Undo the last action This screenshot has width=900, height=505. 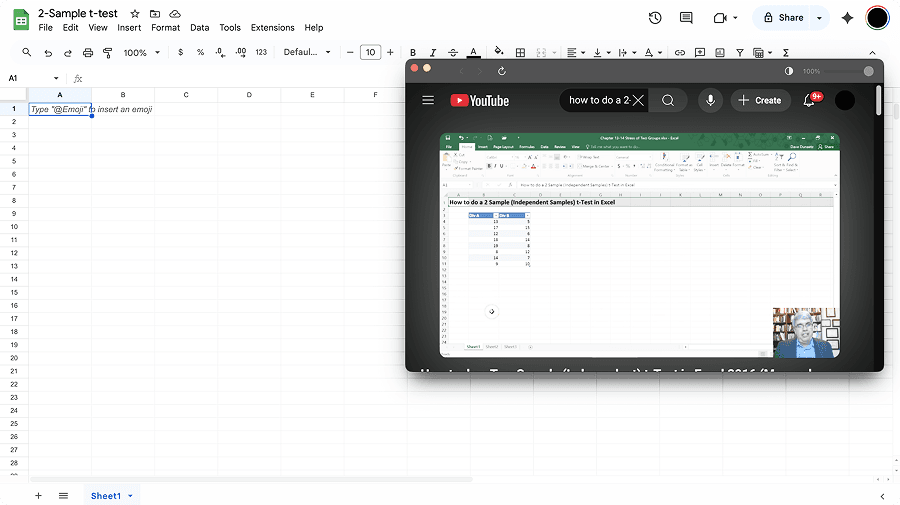click(x=48, y=53)
